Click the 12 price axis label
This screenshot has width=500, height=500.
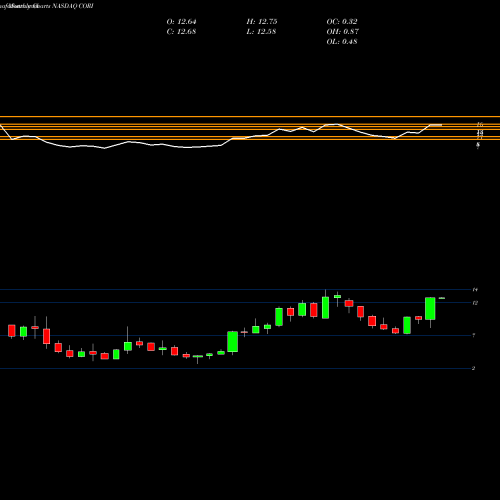(475, 303)
